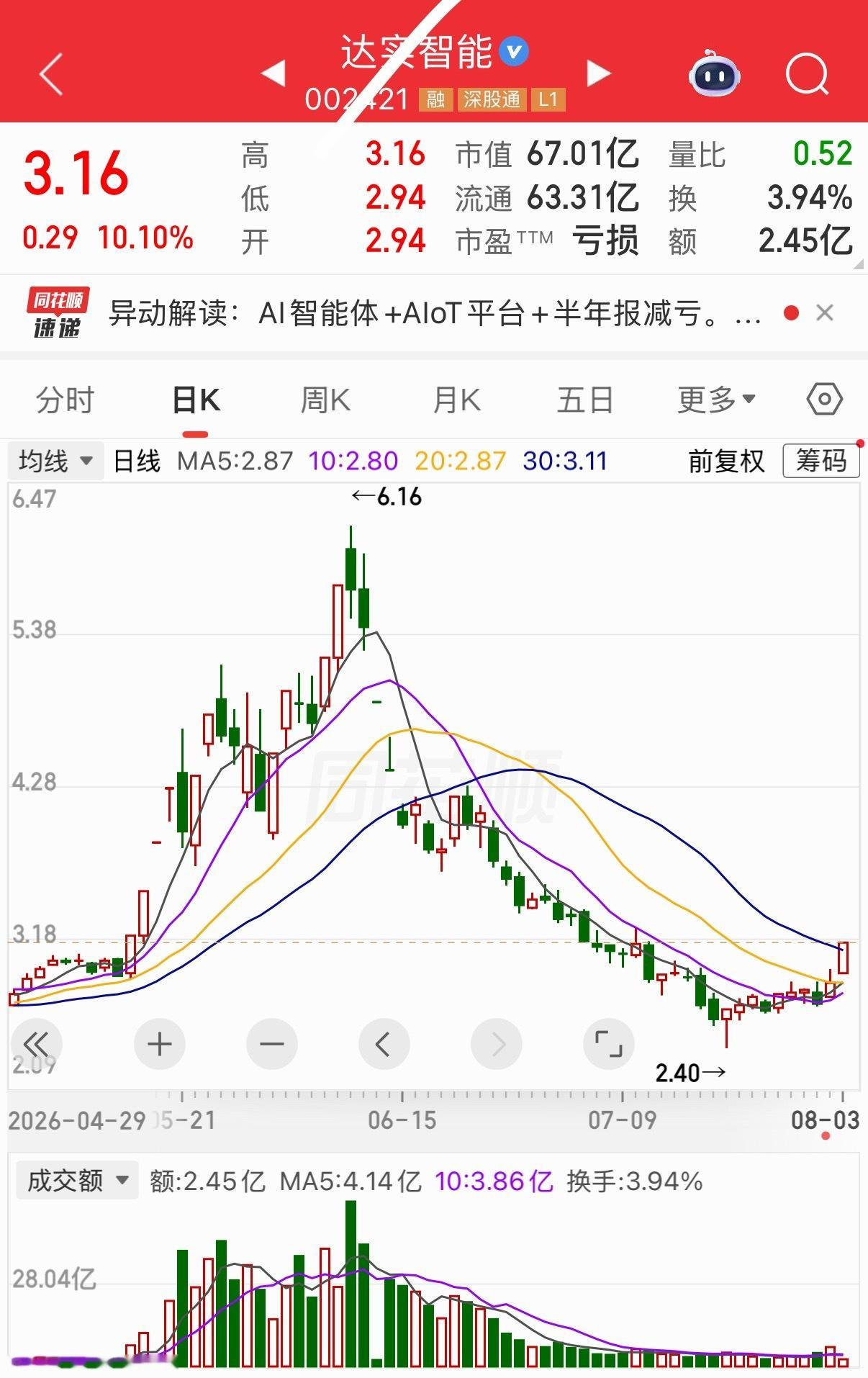Viewport: 868px width, 1378px height.
Task: Jump to earliest chart data
Action: tap(36, 1043)
